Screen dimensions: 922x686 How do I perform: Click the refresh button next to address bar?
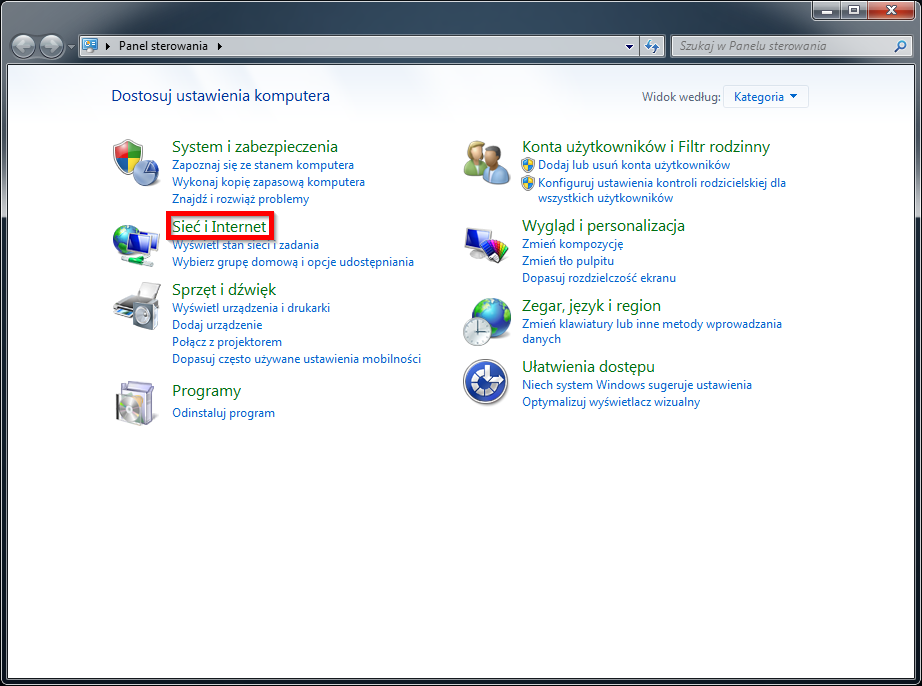click(x=651, y=45)
